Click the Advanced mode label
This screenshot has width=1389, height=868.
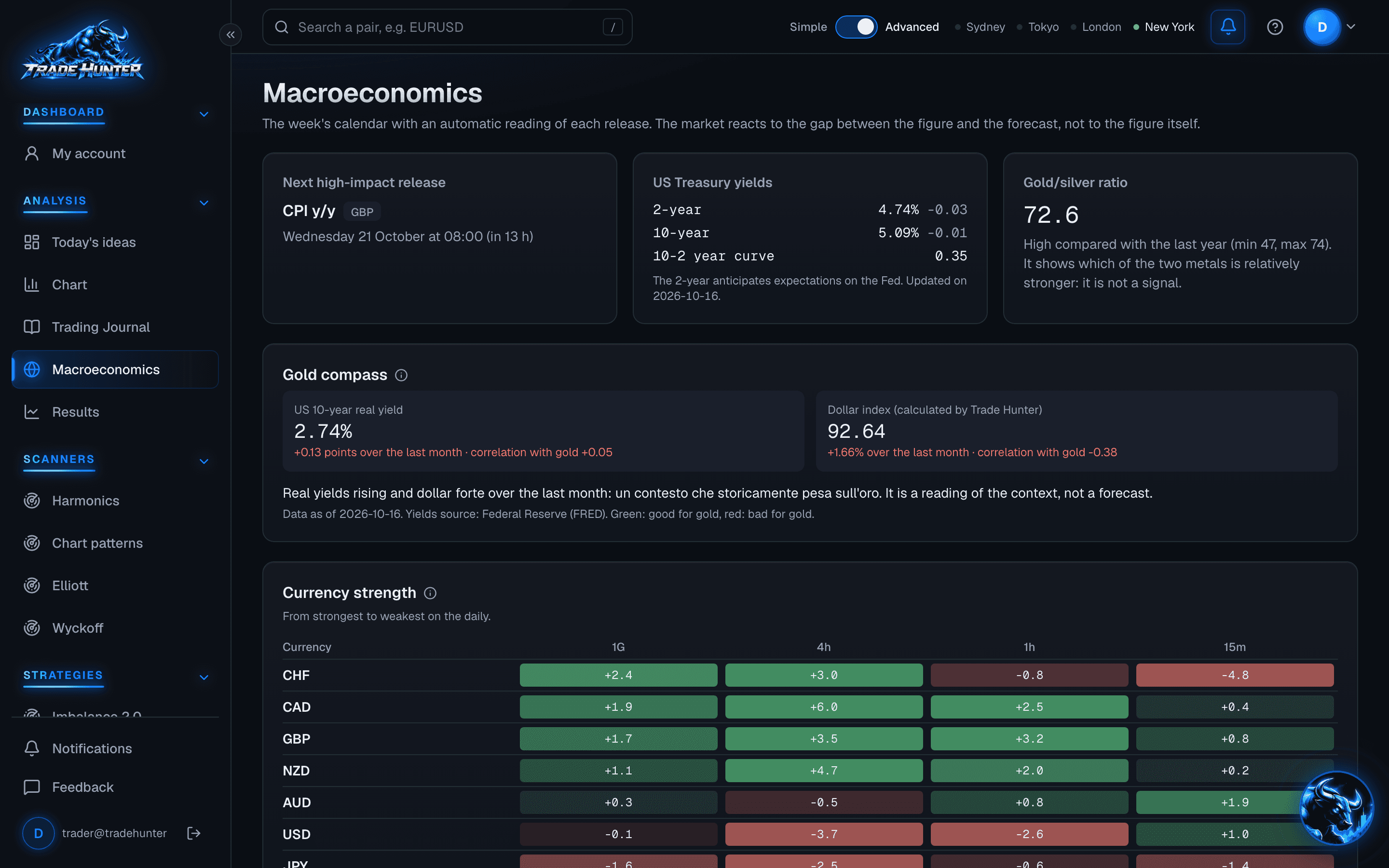click(912, 27)
